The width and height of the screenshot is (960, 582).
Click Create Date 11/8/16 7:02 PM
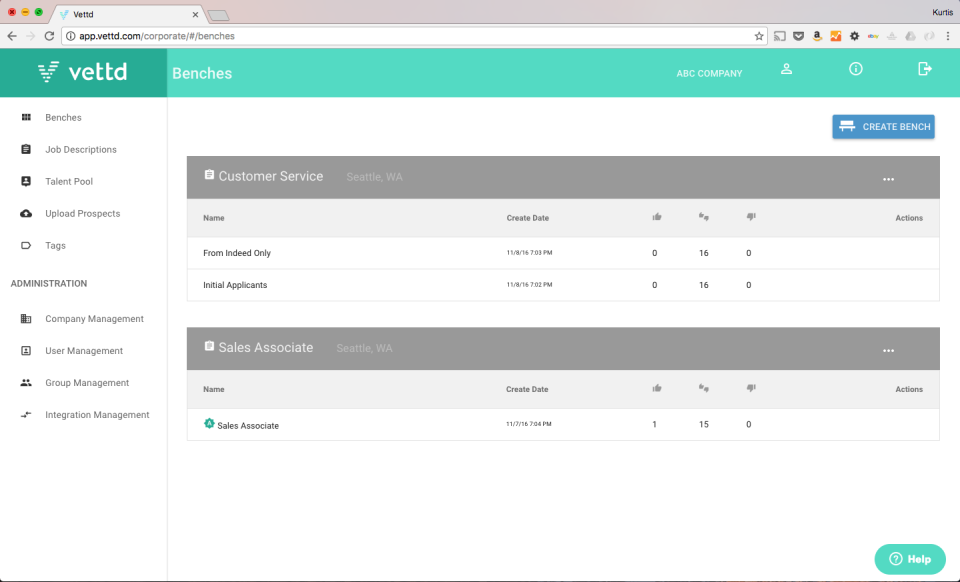point(529,285)
